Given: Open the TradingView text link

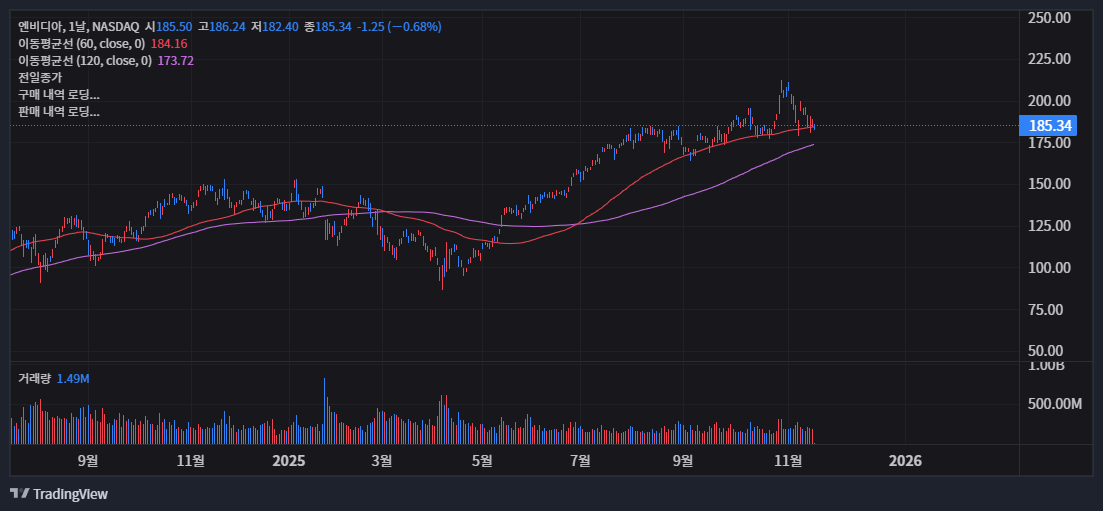Looking at the screenshot, I should (x=70, y=494).
